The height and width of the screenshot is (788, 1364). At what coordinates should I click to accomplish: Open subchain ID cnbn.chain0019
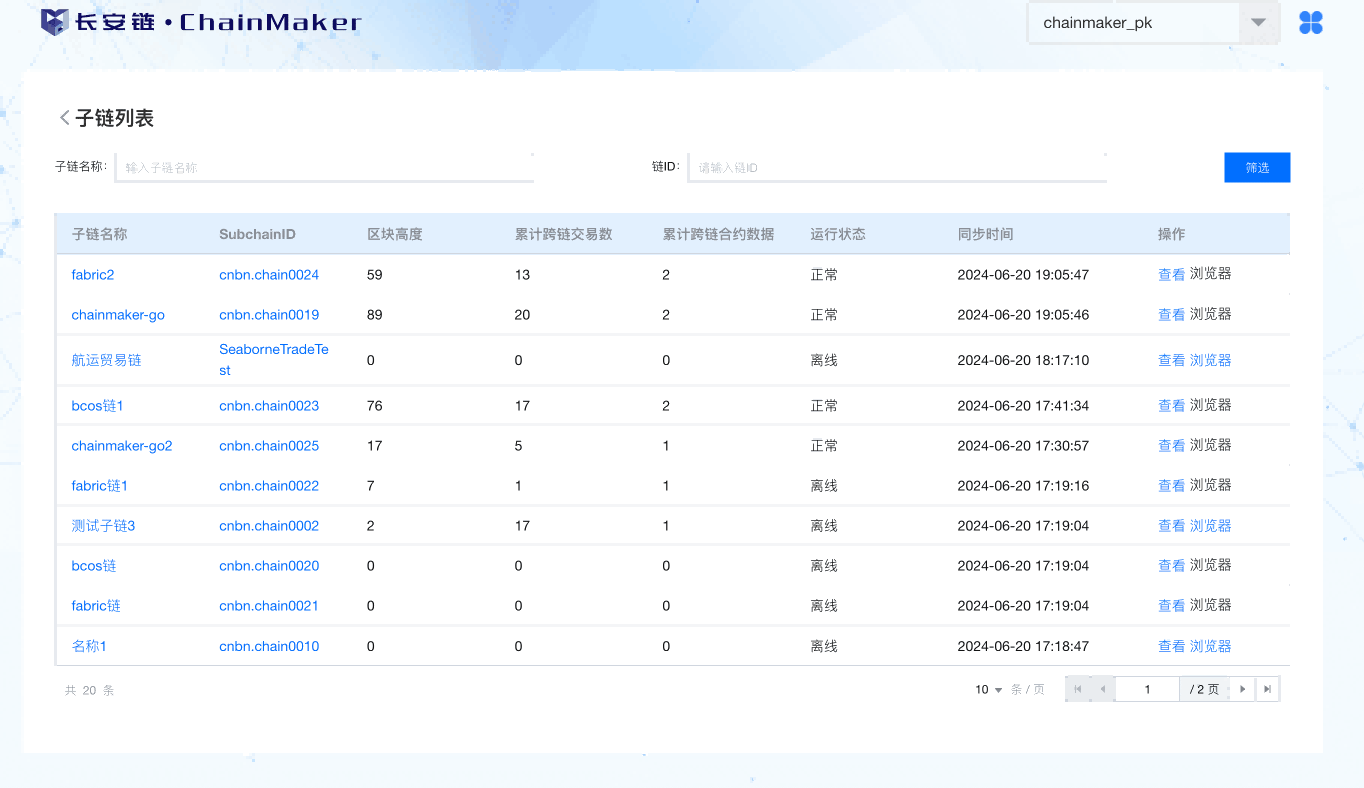269,315
